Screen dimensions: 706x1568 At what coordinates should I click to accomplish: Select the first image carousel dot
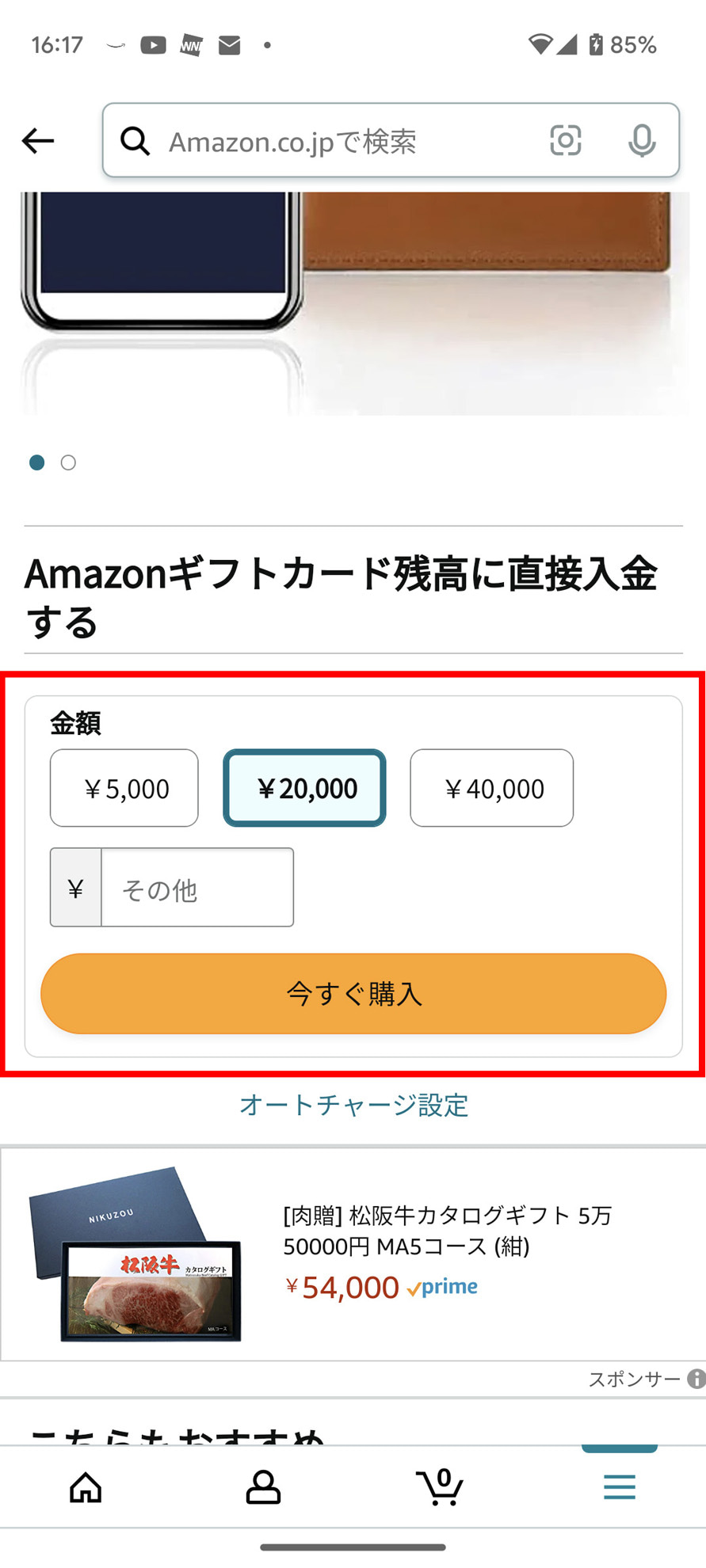(x=36, y=462)
